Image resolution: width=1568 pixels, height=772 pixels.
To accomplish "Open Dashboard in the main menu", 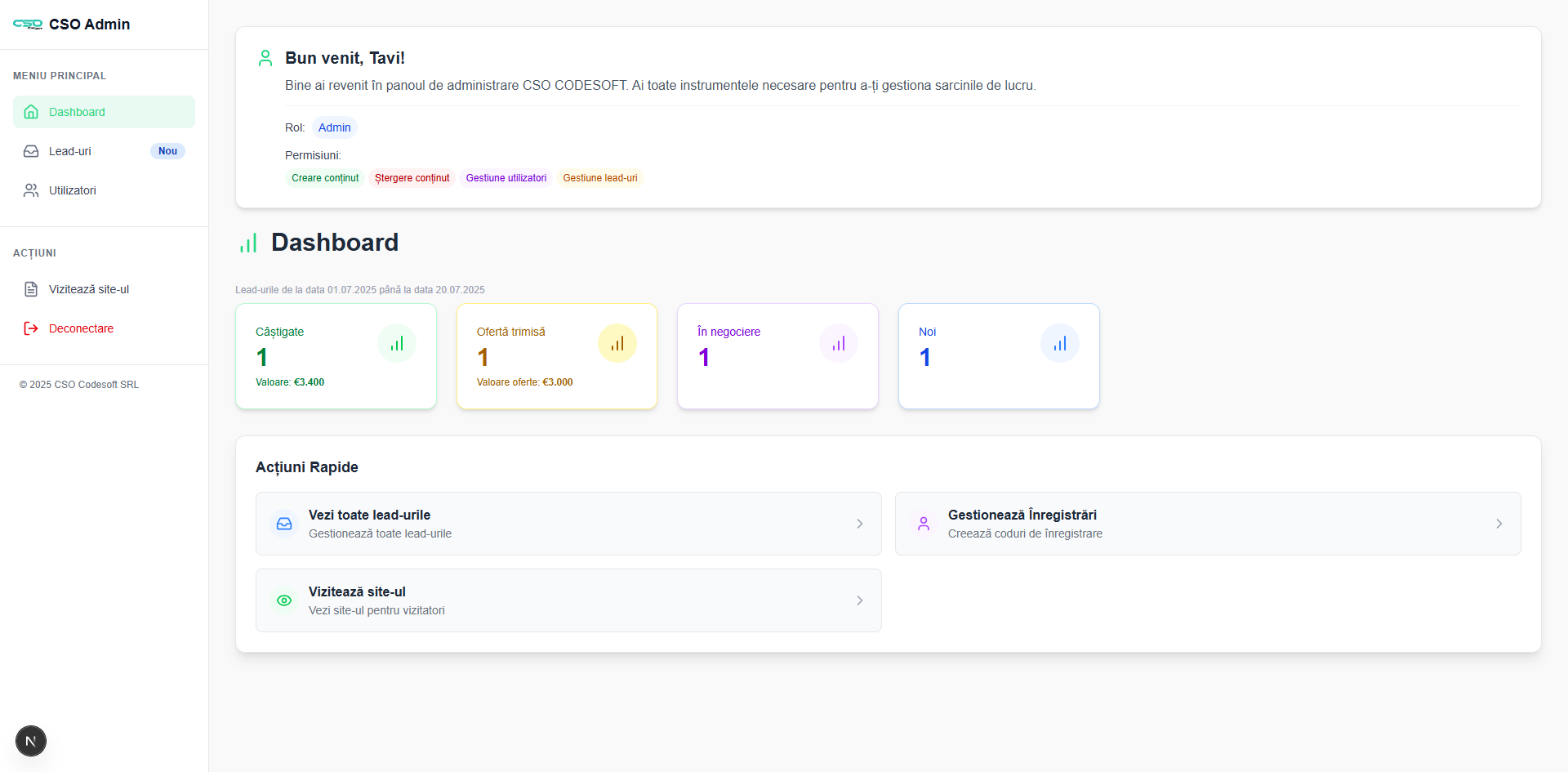I will tap(104, 112).
